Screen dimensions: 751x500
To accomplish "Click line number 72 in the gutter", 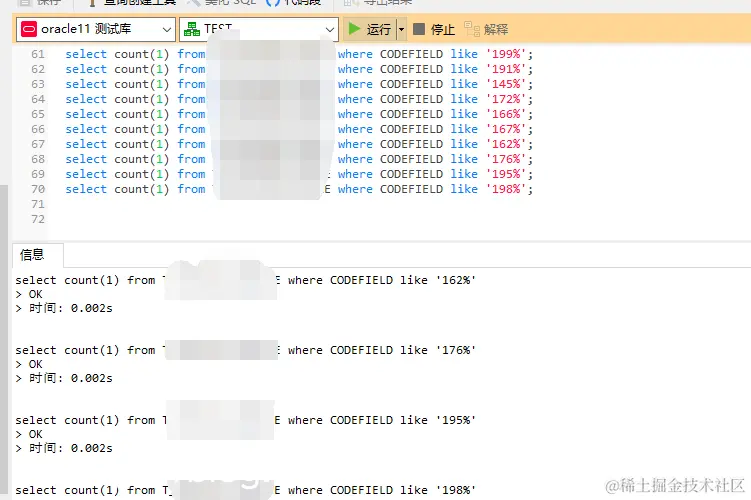I will coord(38,219).
